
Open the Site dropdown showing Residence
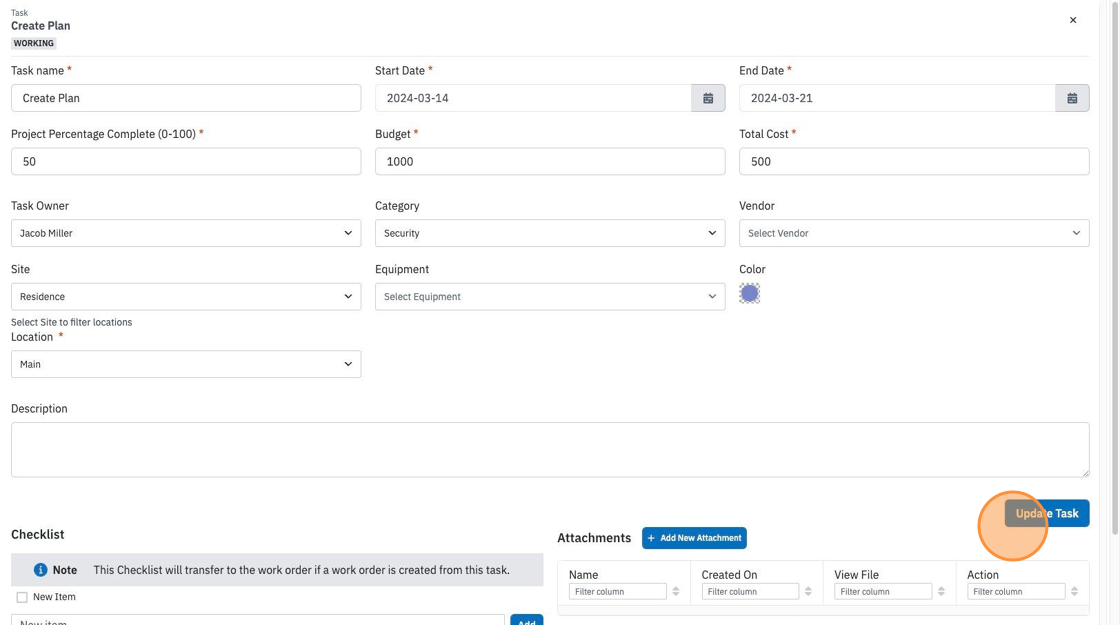186,296
